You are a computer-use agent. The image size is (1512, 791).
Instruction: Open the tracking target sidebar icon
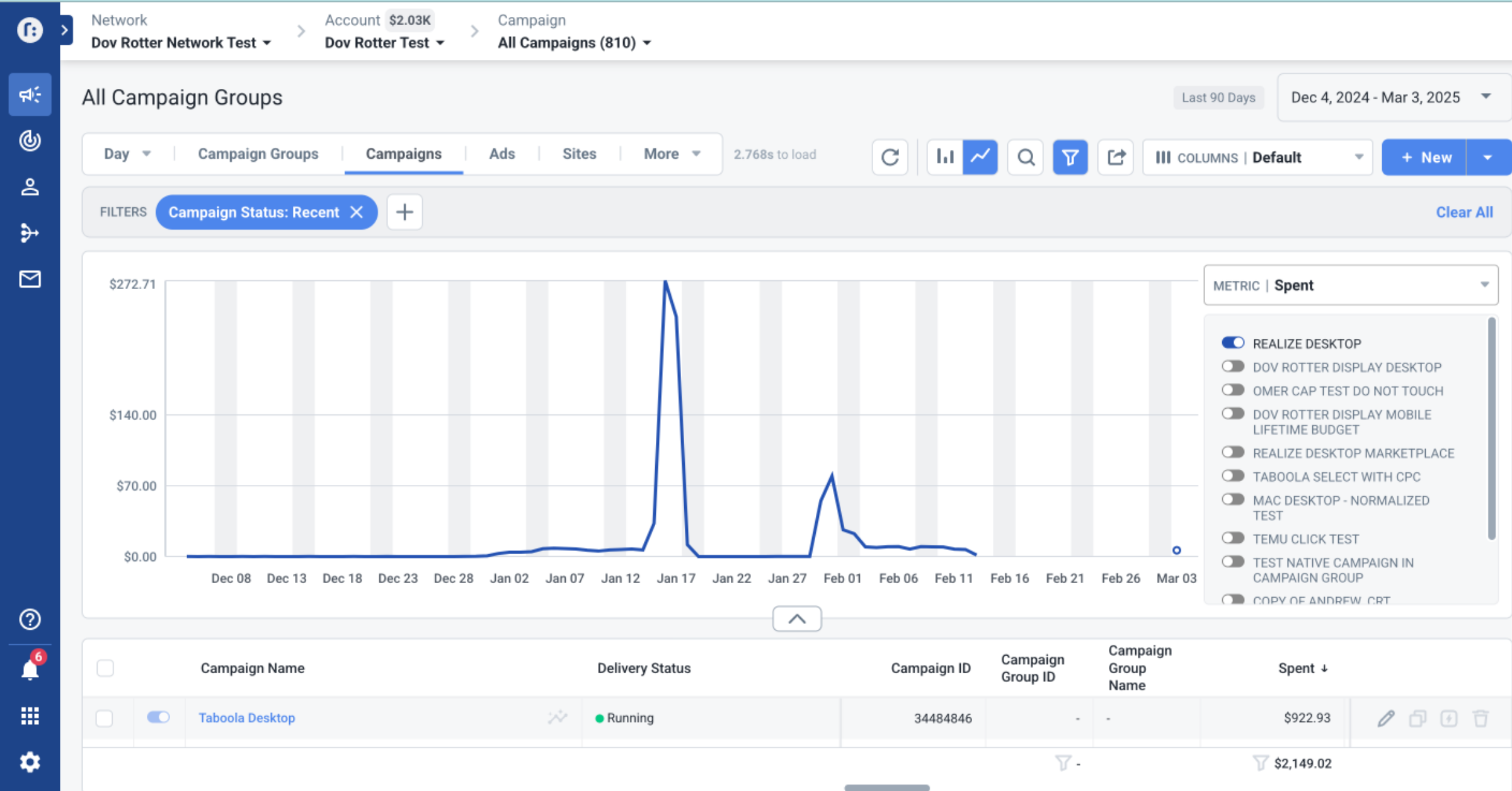point(30,140)
